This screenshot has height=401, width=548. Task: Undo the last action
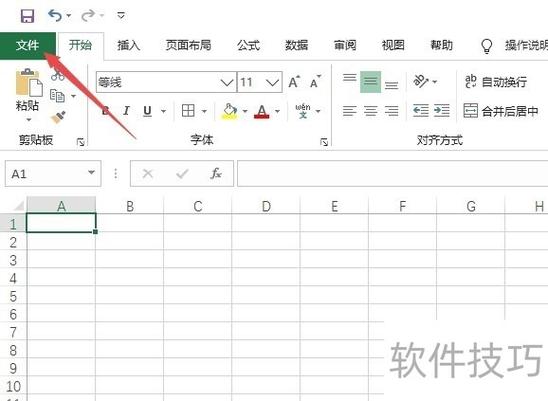point(55,15)
